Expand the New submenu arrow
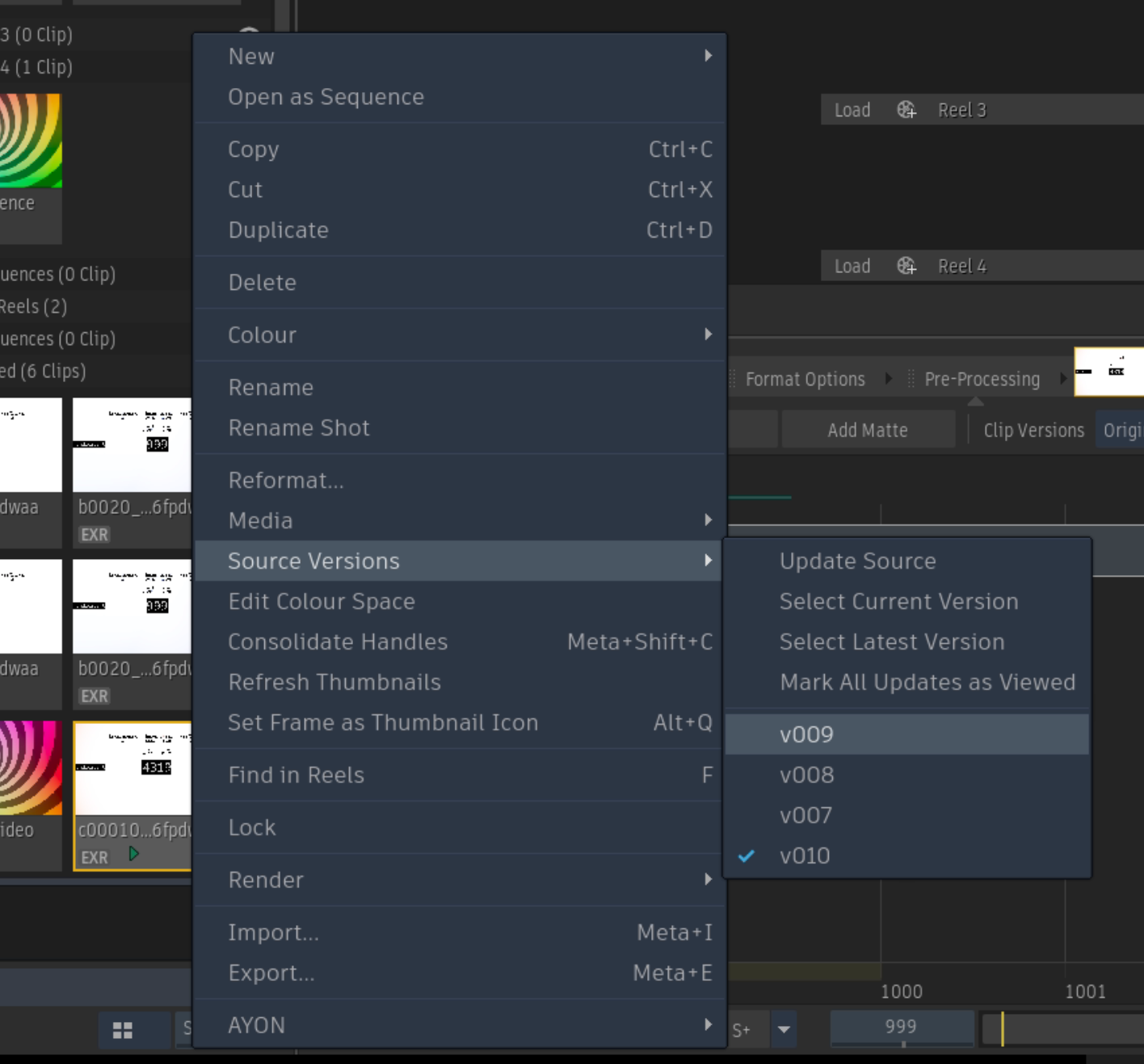1144x1064 pixels. pyautogui.click(x=708, y=56)
